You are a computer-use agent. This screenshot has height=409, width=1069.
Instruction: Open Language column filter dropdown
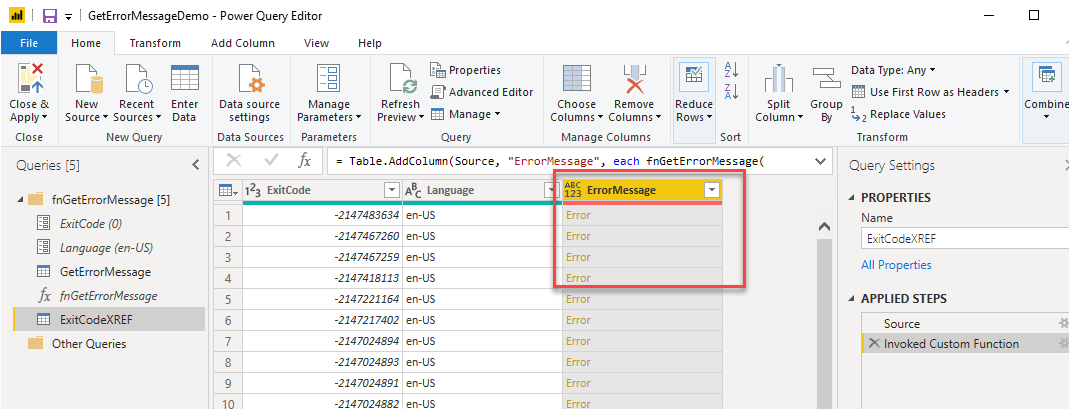point(552,190)
